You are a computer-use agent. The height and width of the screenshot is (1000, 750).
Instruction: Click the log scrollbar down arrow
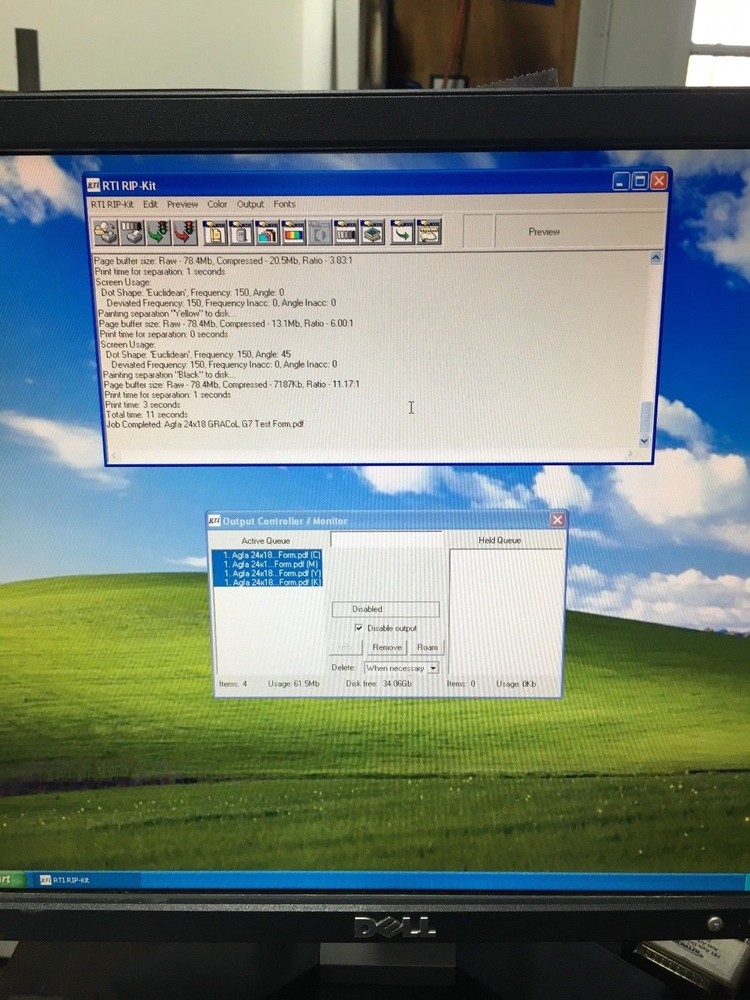(644, 441)
